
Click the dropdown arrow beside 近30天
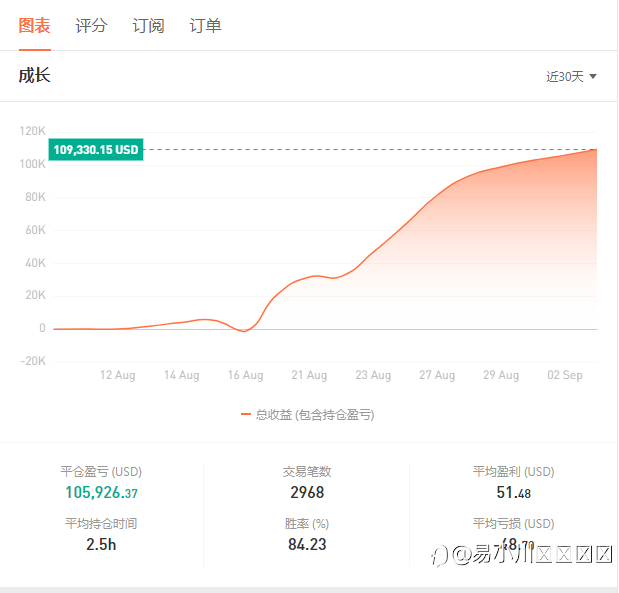click(593, 76)
